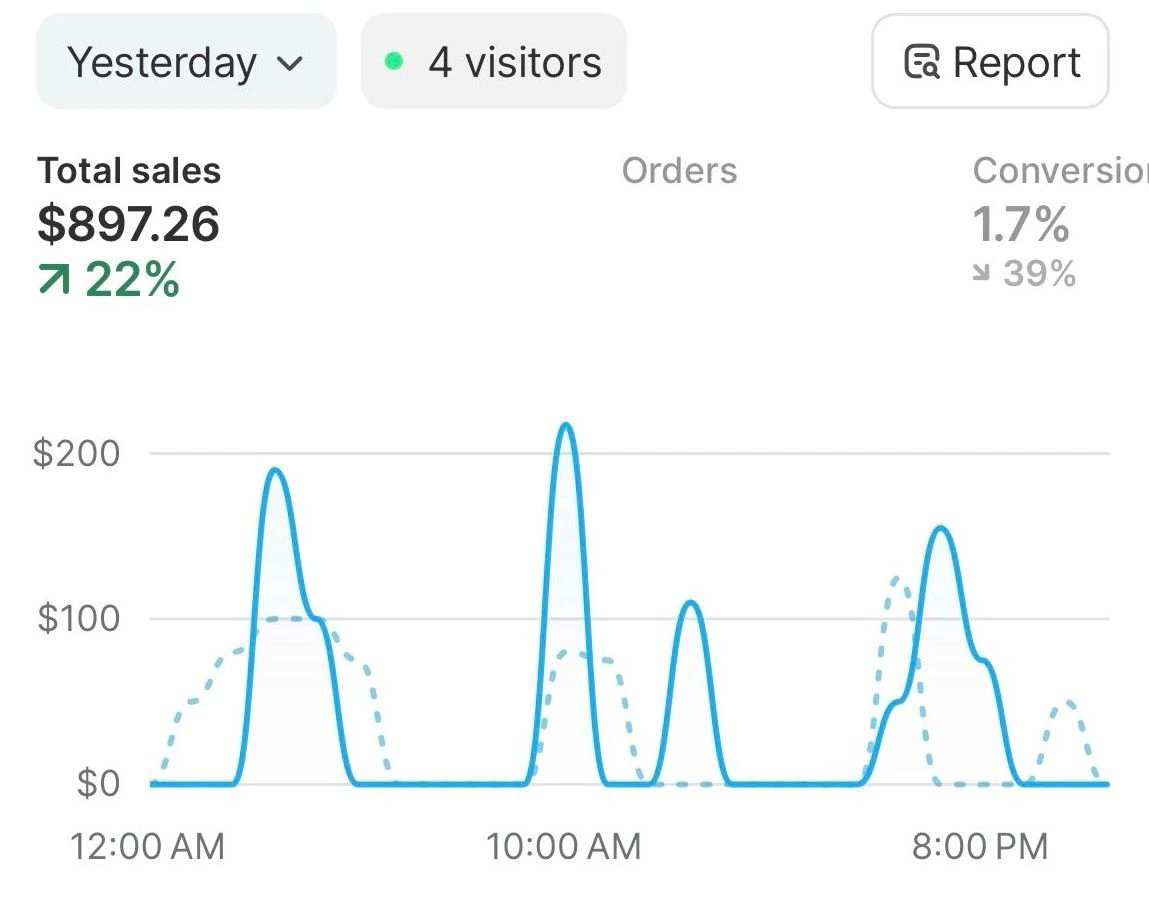The width and height of the screenshot is (1149, 924).
Task: Click the 1.7% conversion rate value
Action: [1021, 223]
